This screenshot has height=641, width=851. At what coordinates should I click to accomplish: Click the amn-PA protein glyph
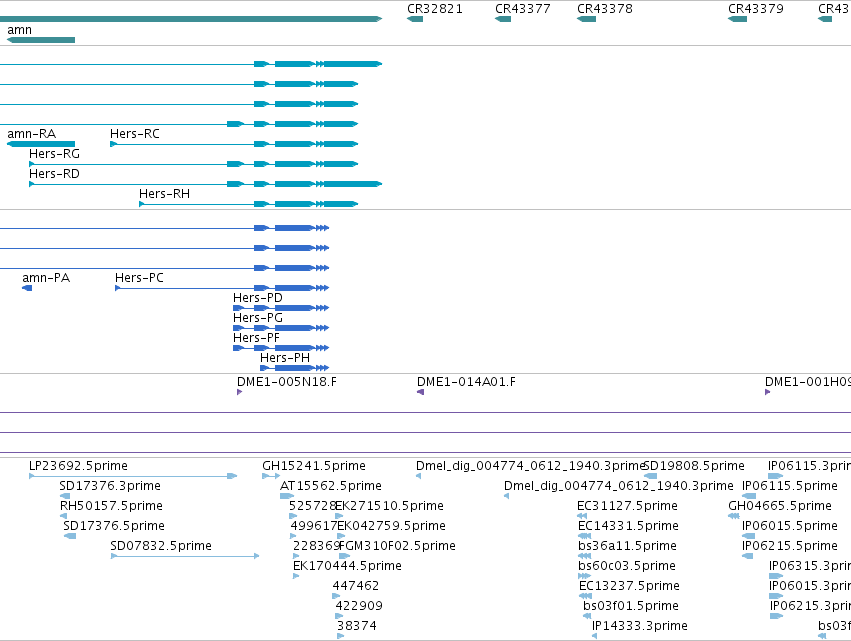(x=27, y=288)
